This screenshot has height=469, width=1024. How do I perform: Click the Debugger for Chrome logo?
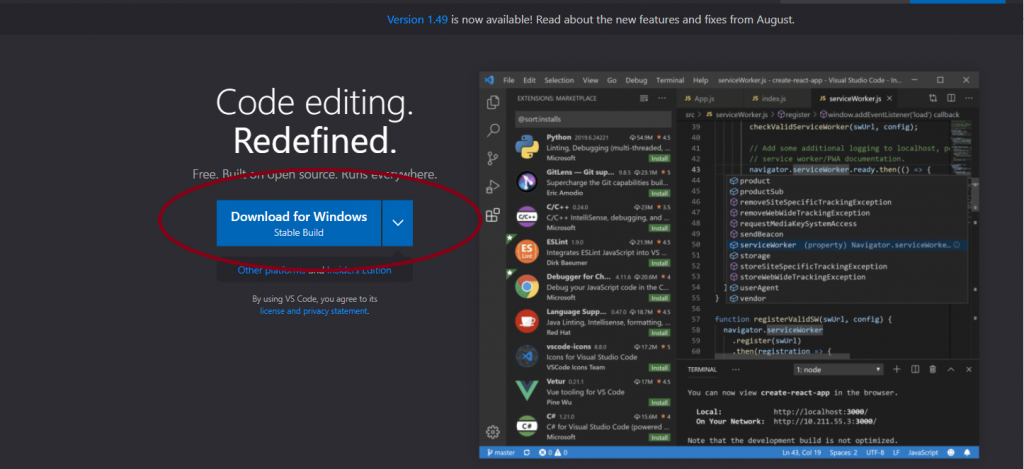pos(526,286)
